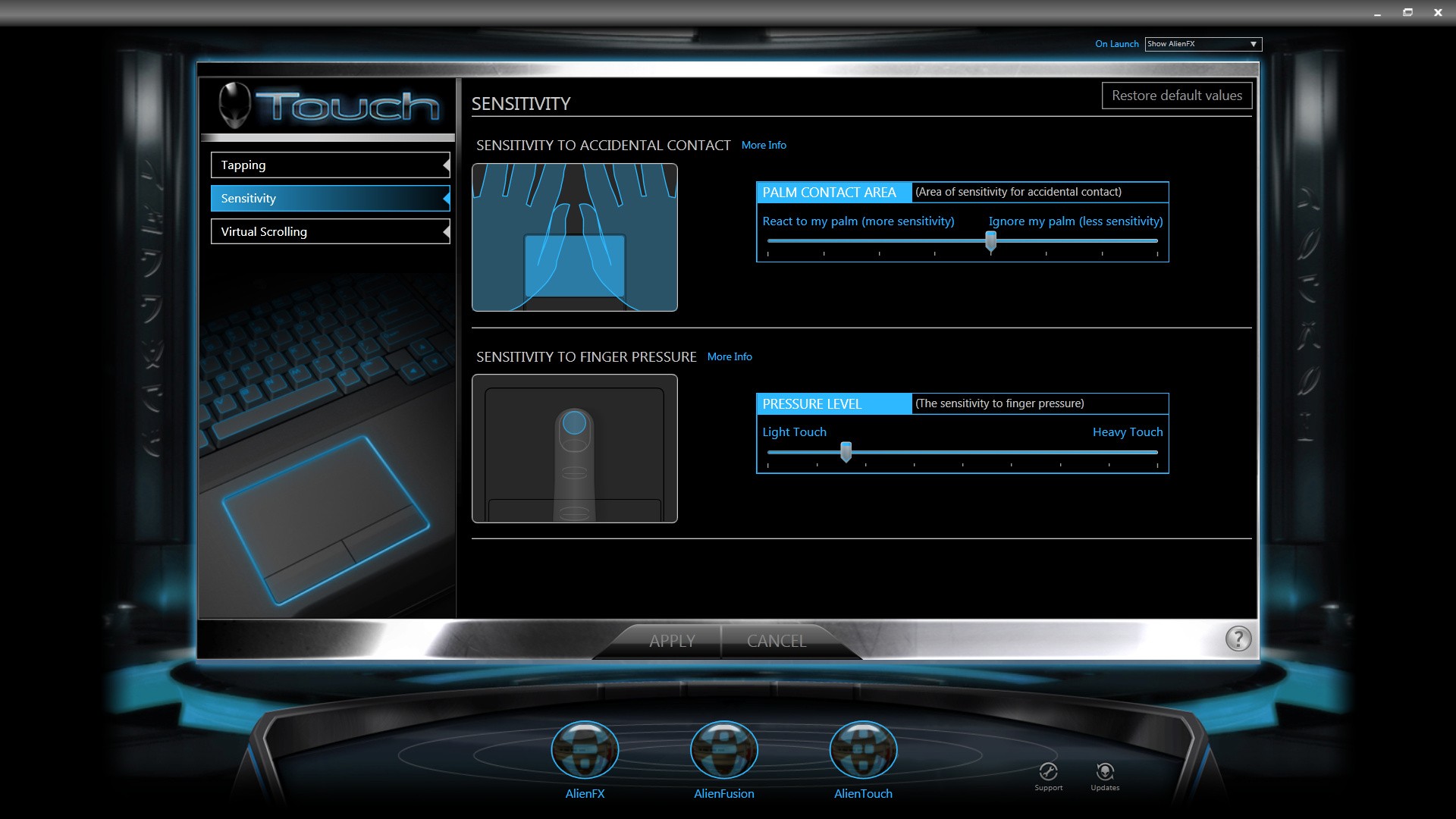1456x819 pixels.
Task: Click the Updates alien icon
Action: tap(1105, 772)
